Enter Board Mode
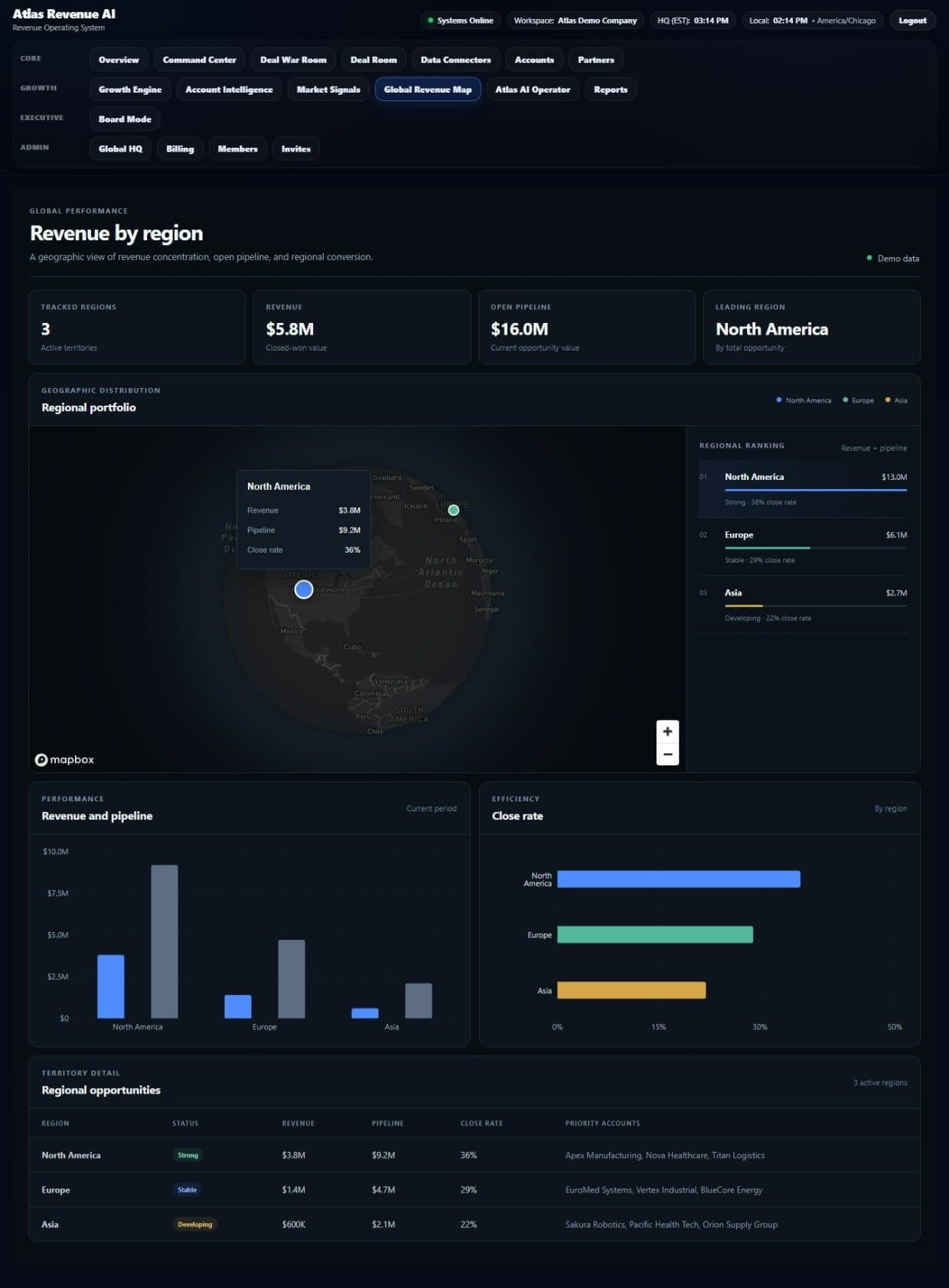The height and width of the screenshot is (1288, 949). (x=125, y=119)
